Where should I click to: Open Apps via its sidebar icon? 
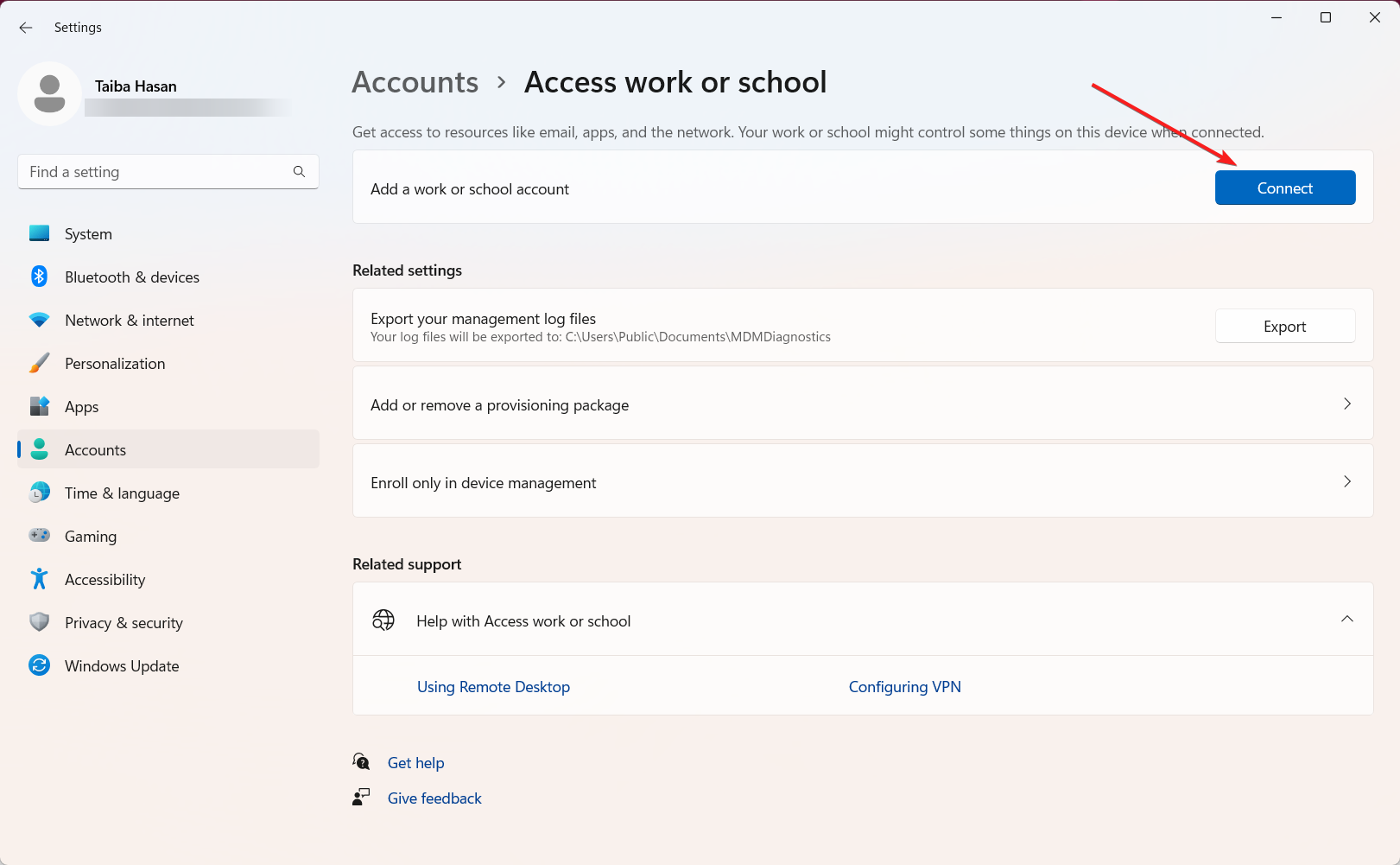coord(40,406)
